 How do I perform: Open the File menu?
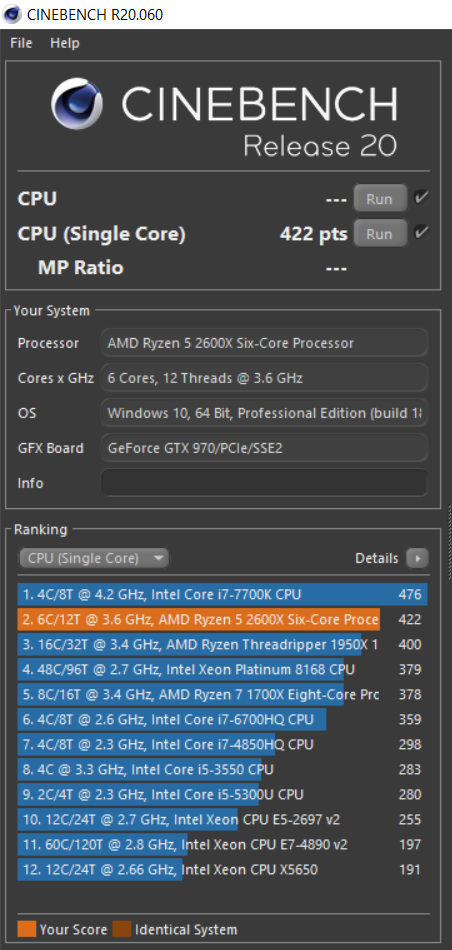[x=21, y=43]
